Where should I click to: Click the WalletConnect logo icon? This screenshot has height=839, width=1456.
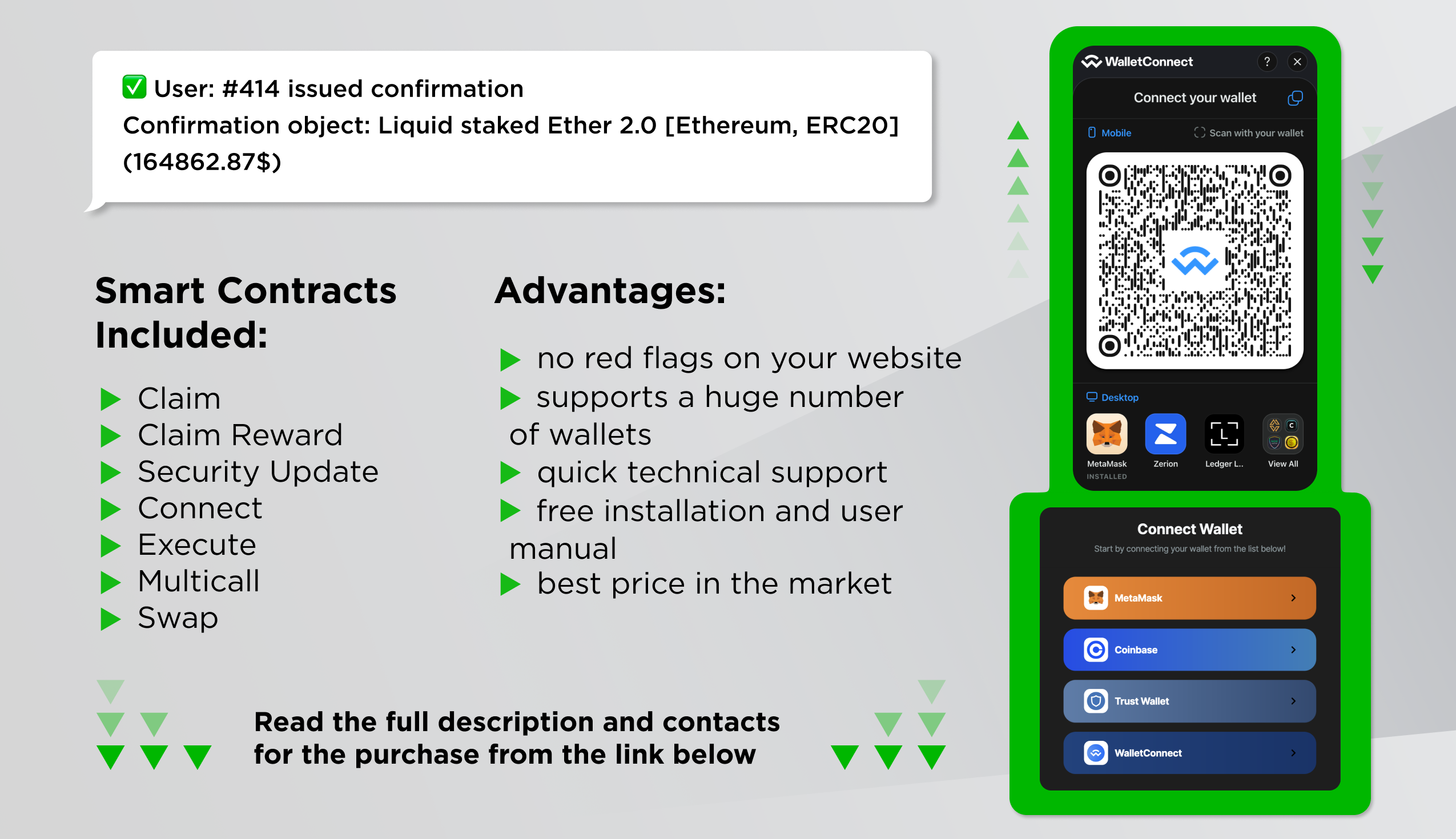1093,63
